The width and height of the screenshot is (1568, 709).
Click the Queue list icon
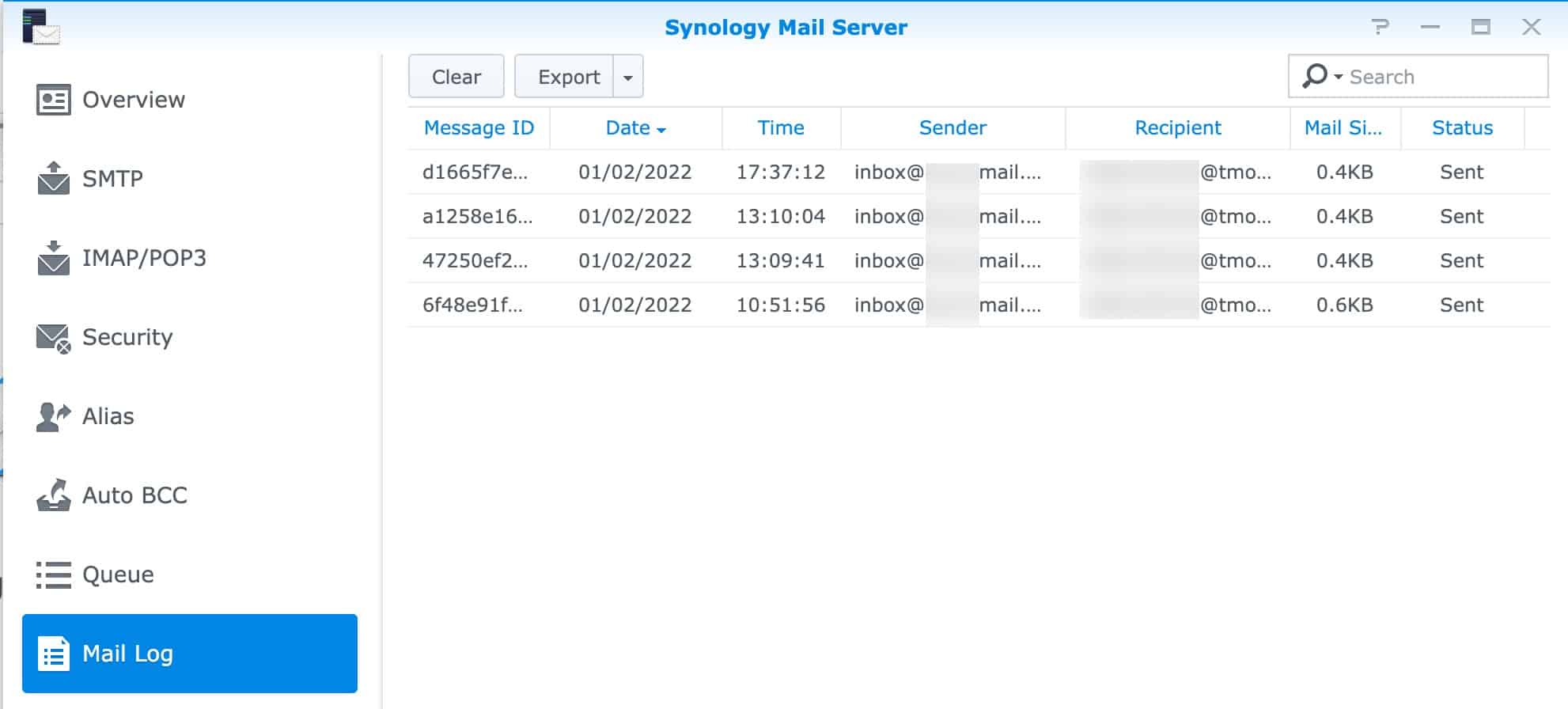tap(53, 574)
